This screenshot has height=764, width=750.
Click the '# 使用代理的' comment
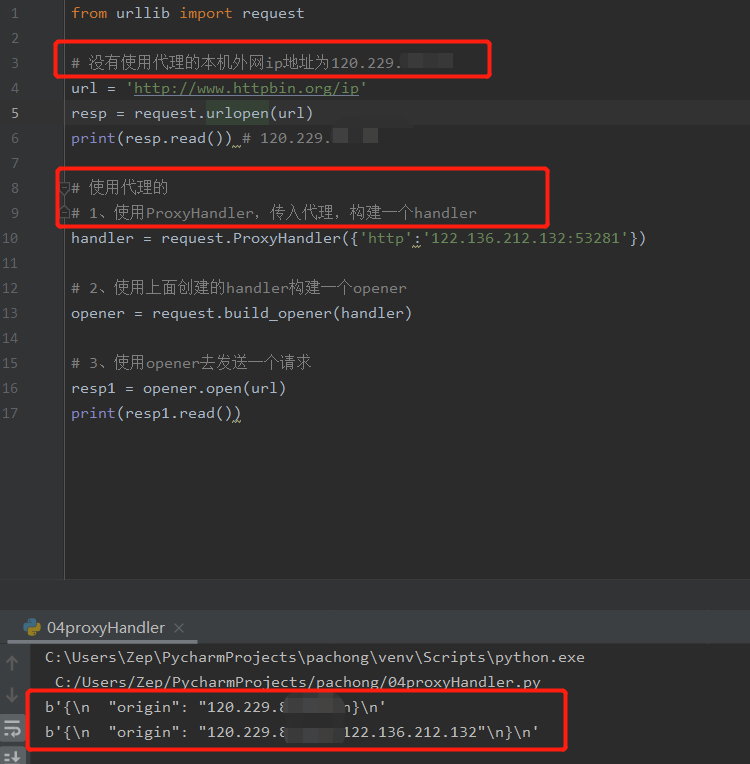(119, 187)
